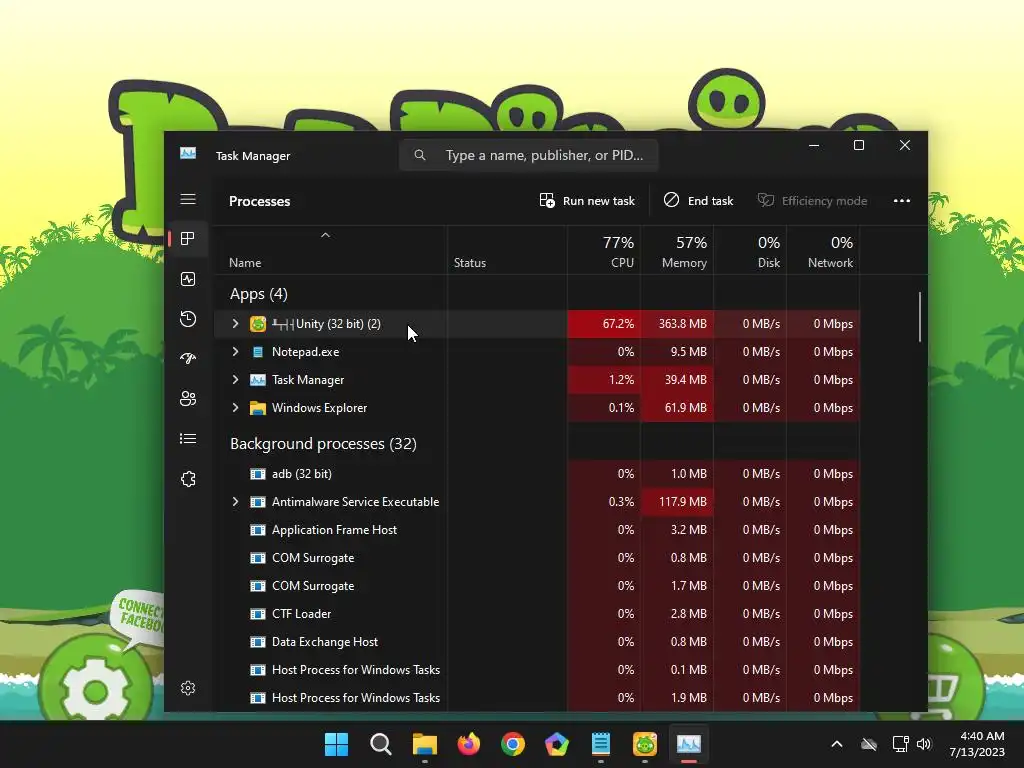Open Task Manager settings gear
Viewport: 1024px width, 768px height.
188,688
